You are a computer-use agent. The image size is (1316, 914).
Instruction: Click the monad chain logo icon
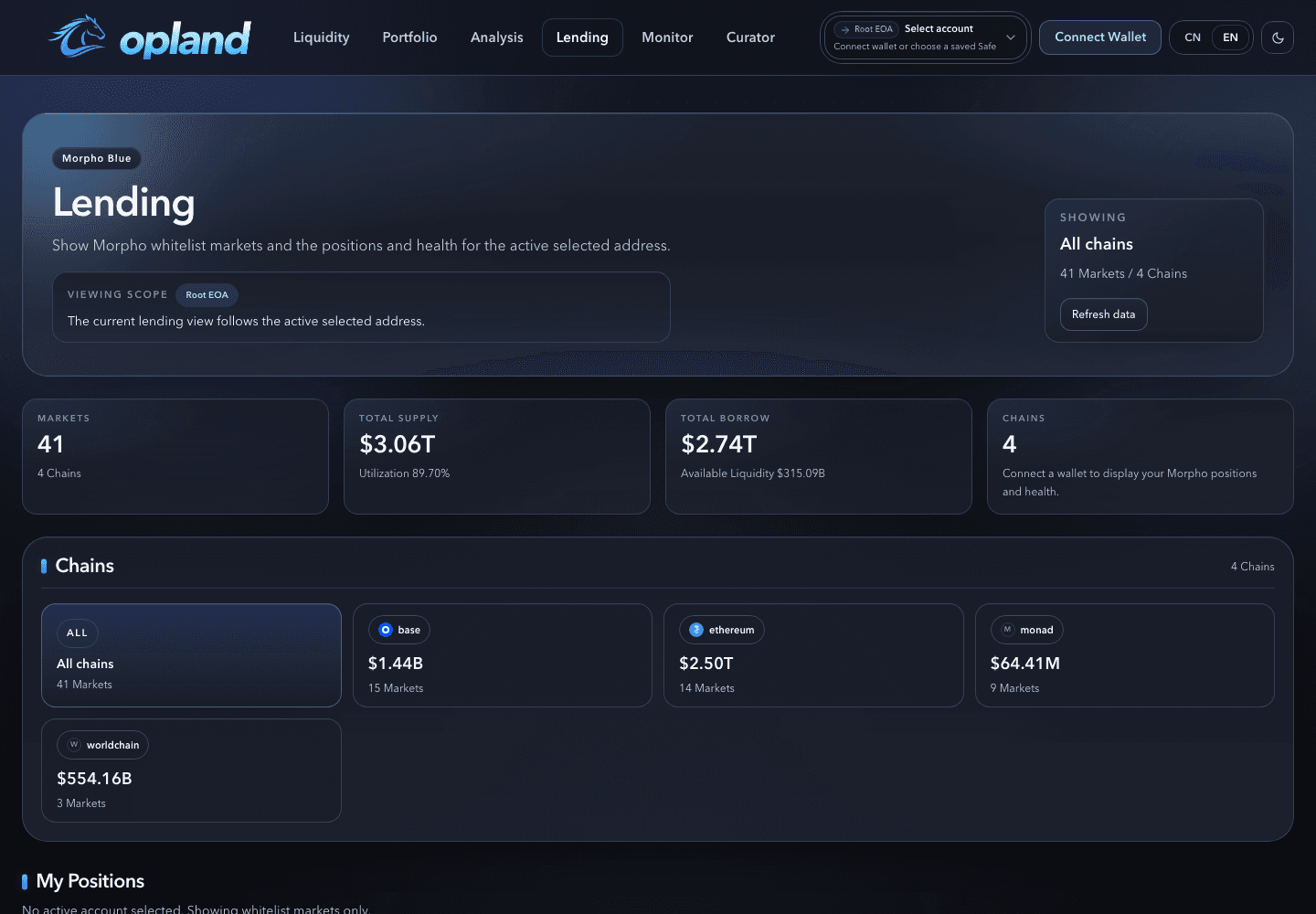1008,630
